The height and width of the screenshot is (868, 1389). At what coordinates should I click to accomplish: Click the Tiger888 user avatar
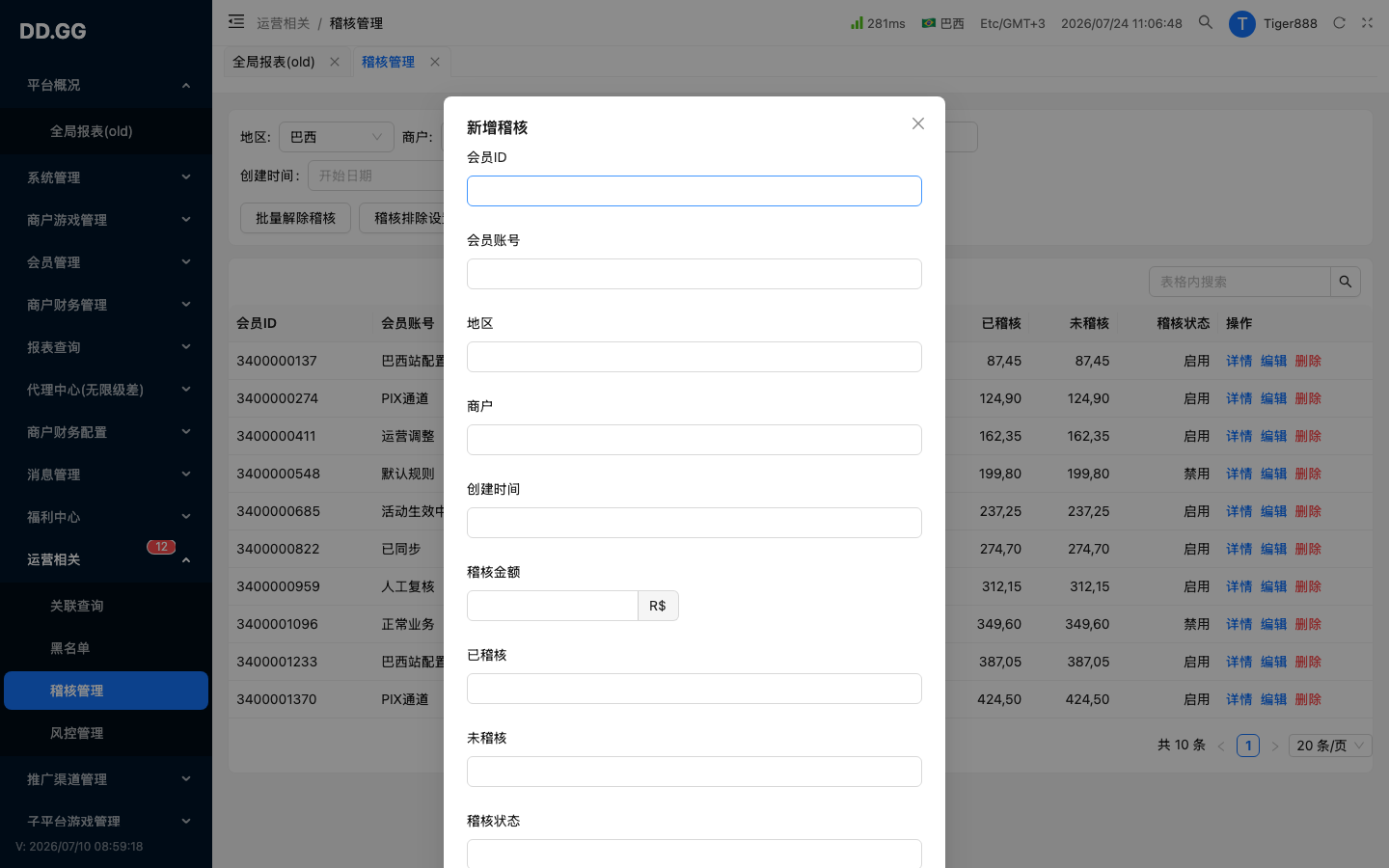point(1242,24)
